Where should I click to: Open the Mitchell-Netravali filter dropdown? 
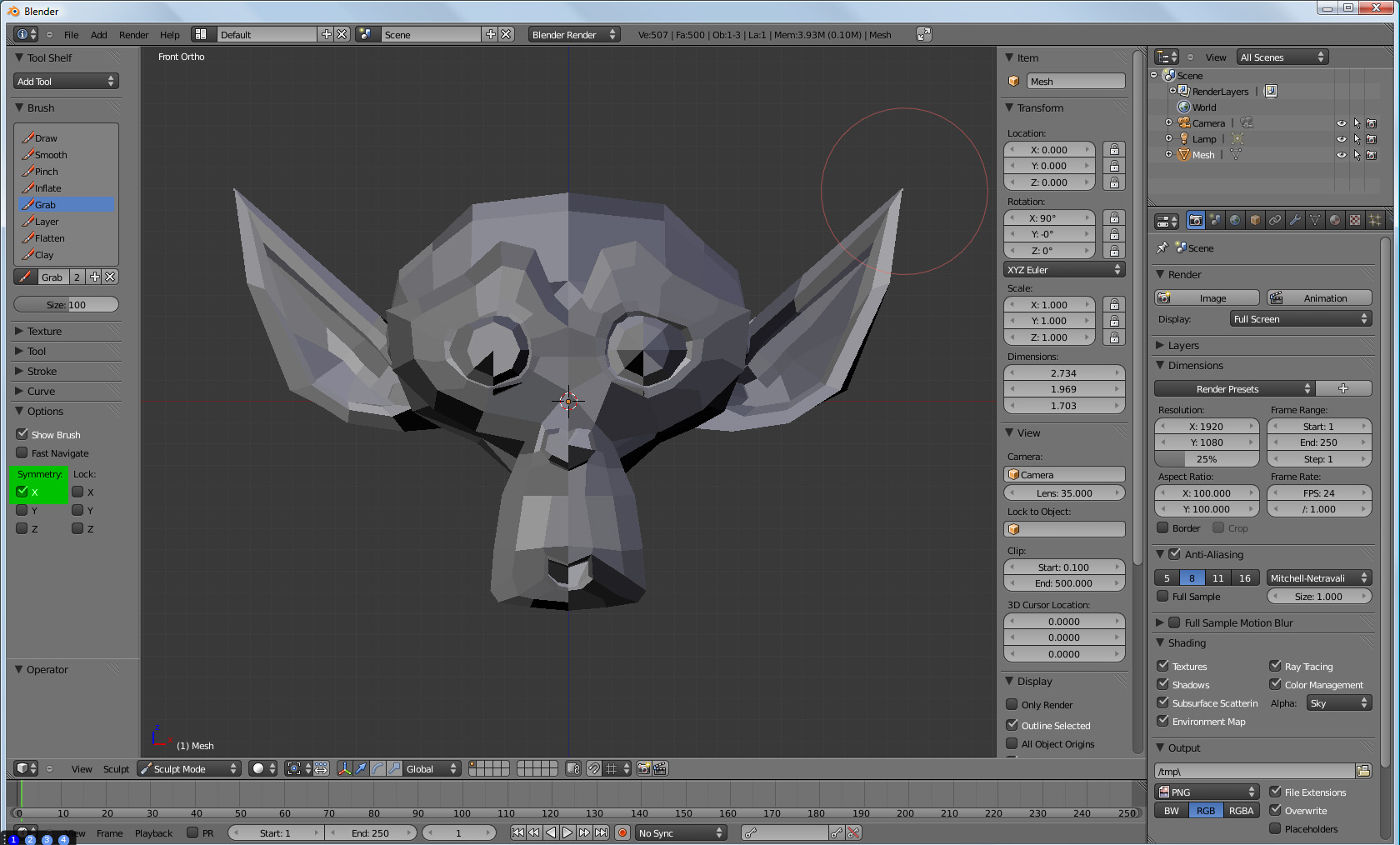pyautogui.click(x=1319, y=577)
